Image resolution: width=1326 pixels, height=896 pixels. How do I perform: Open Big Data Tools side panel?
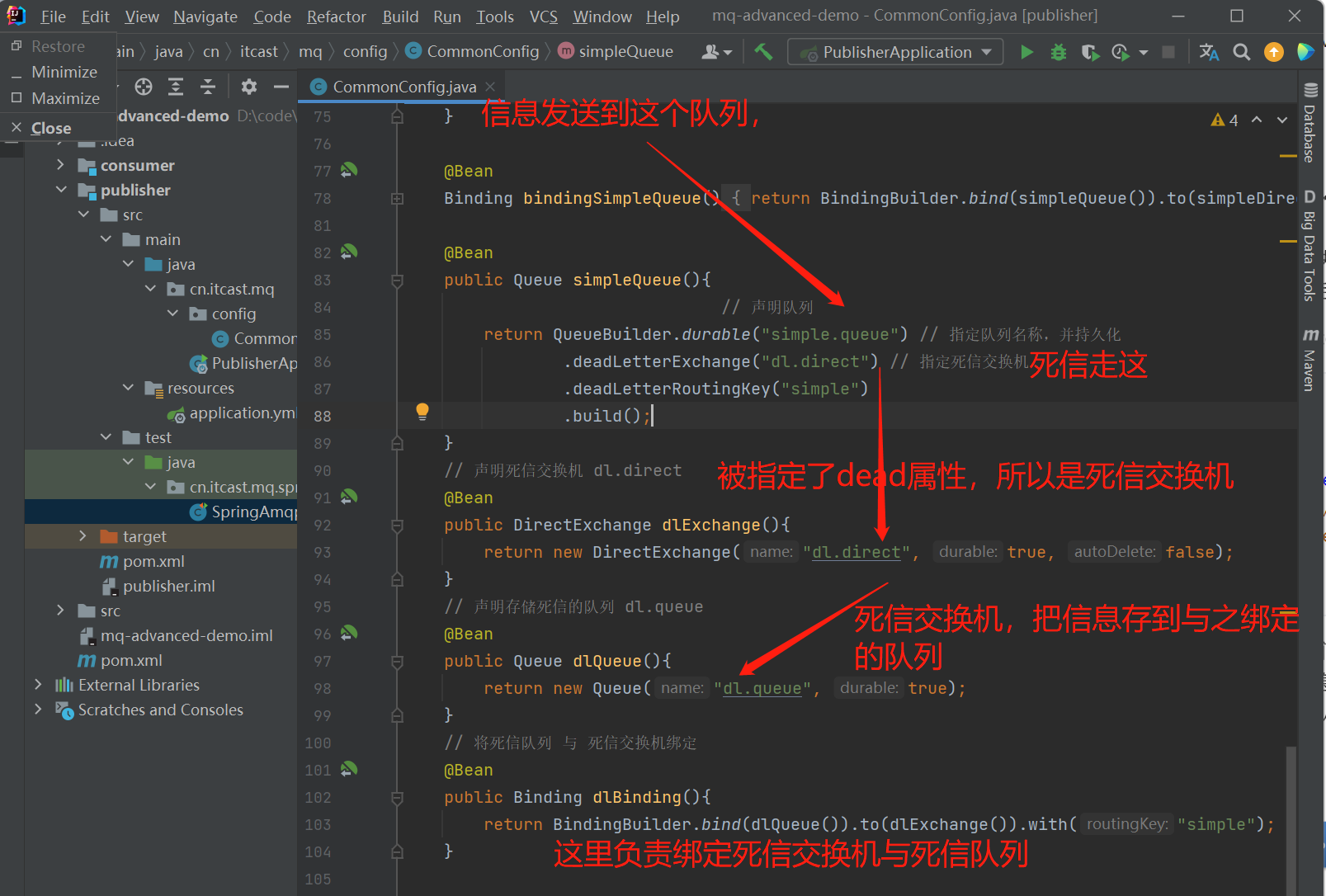pos(1309,247)
